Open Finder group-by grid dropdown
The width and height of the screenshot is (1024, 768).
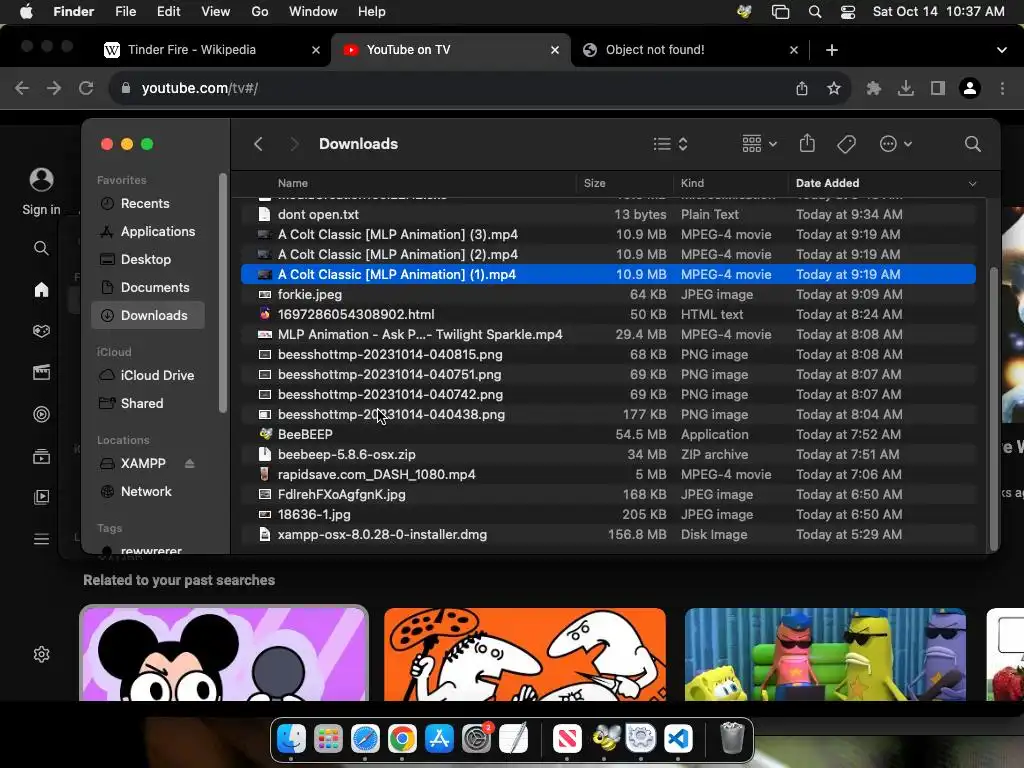tap(759, 144)
